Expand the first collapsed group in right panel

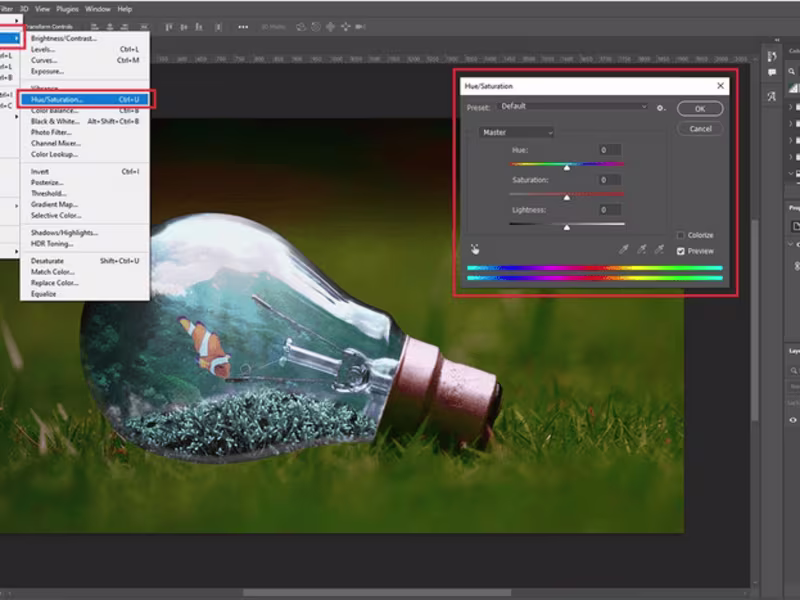[x=791, y=107]
